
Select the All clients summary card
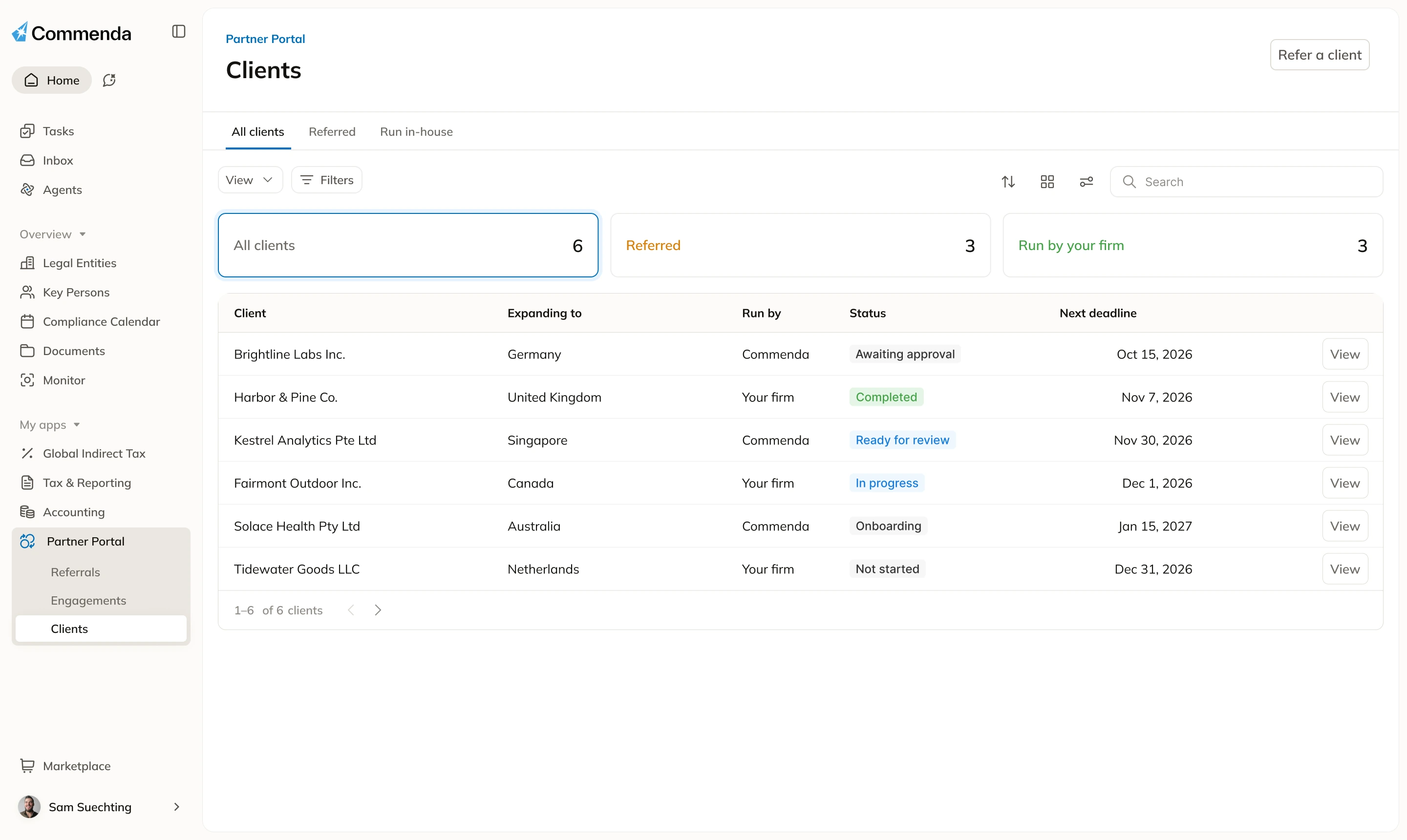[408, 246]
